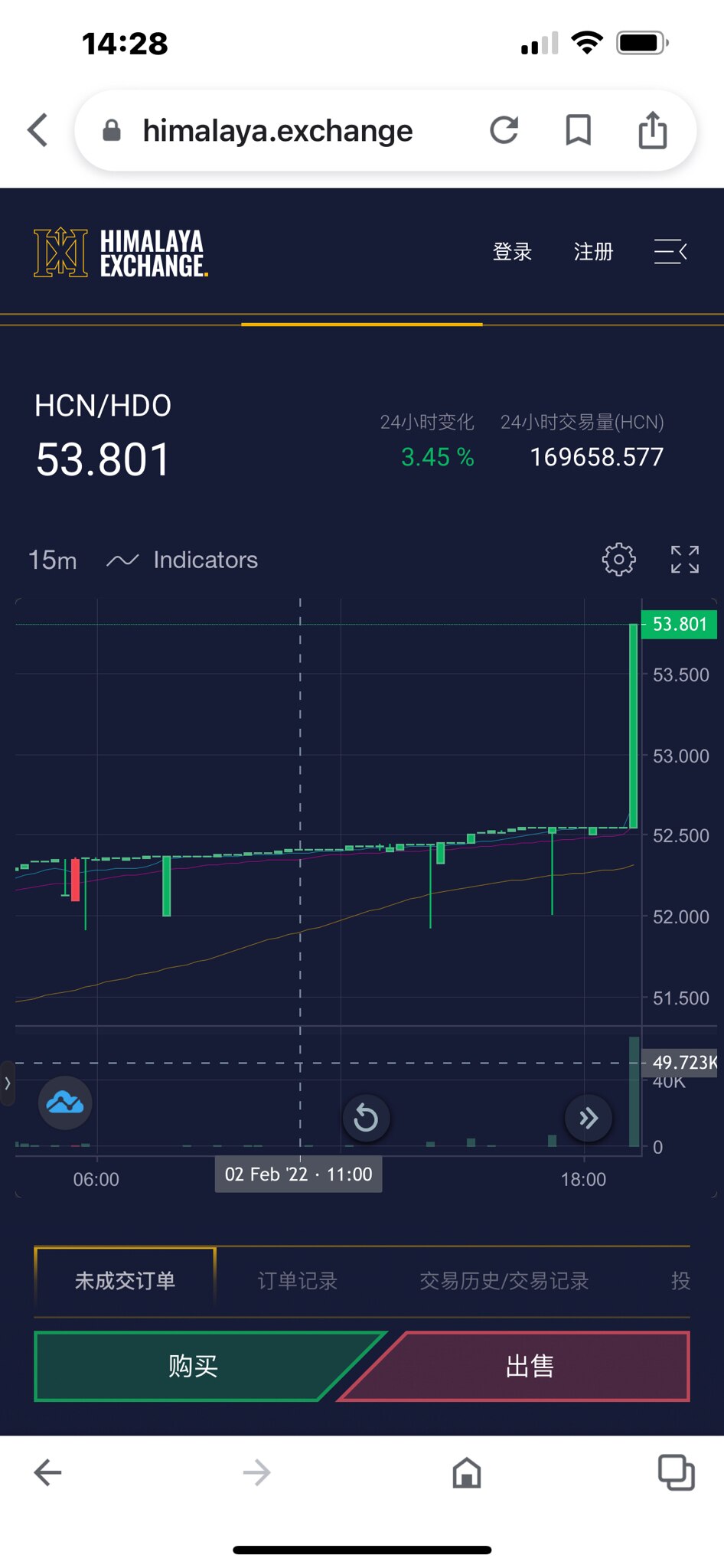Tap browser bottom back arrow
The height and width of the screenshot is (1568, 724).
[47, 1472]
